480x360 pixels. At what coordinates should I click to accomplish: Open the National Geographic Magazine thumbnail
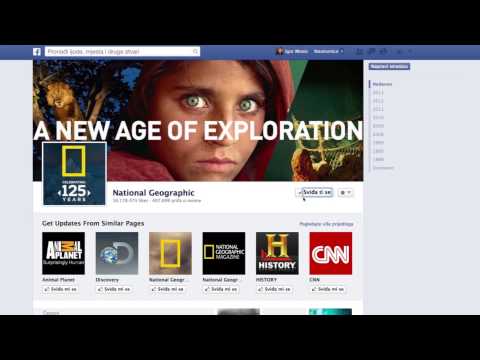click(x=224, y=253)
